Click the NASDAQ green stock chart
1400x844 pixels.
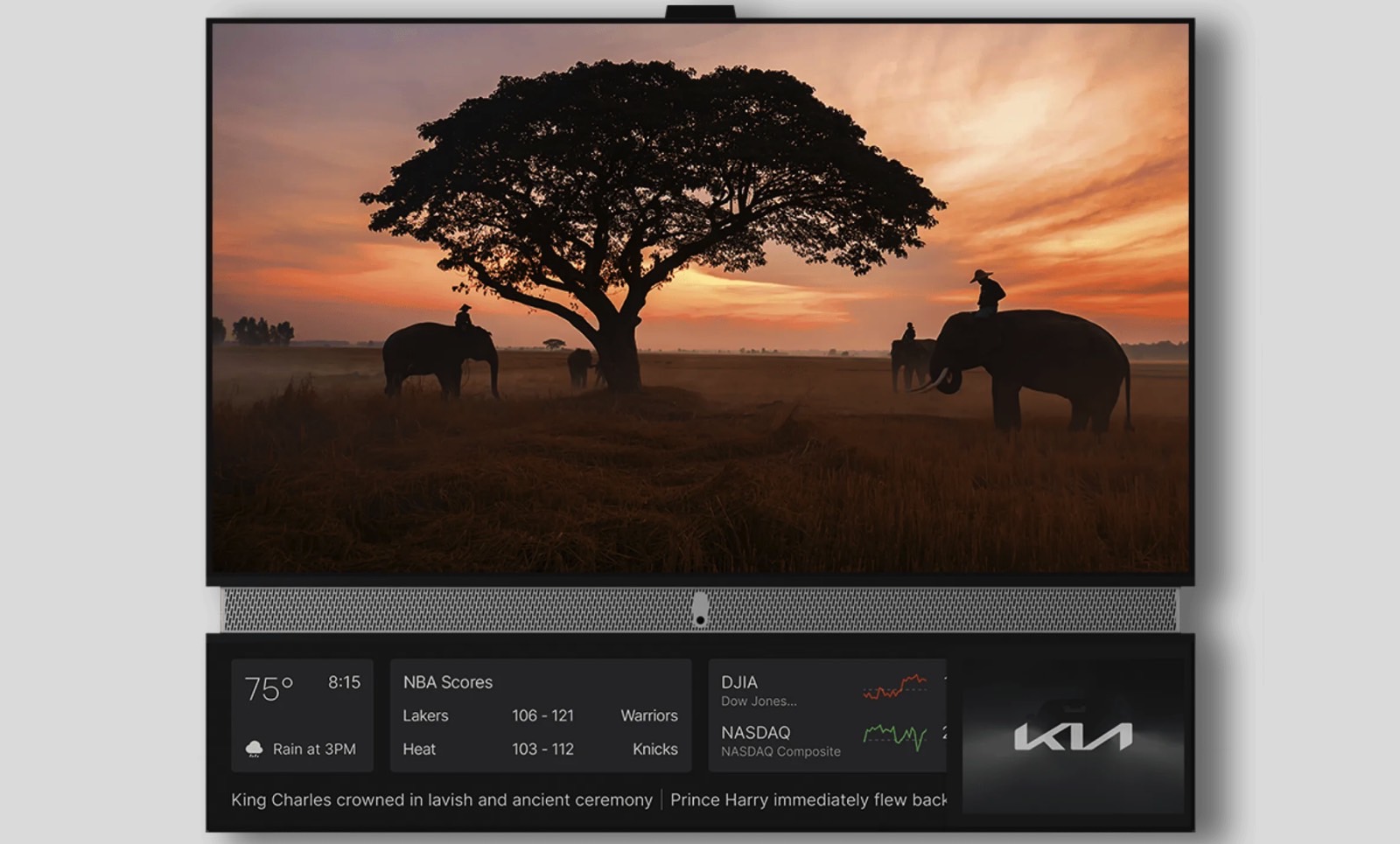(x=894, y=737)
